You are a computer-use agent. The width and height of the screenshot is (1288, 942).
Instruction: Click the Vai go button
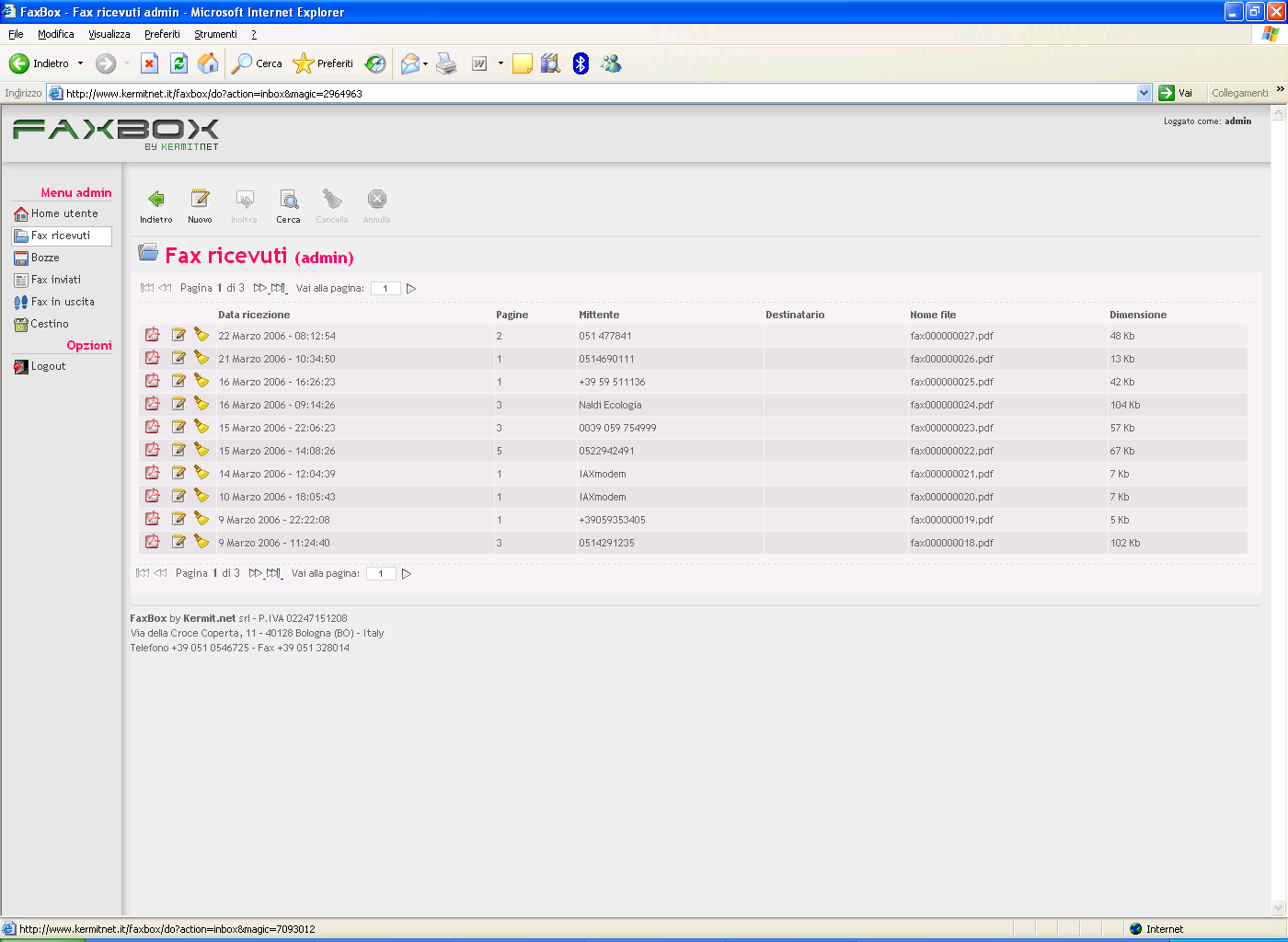[x=1177, y=93]
